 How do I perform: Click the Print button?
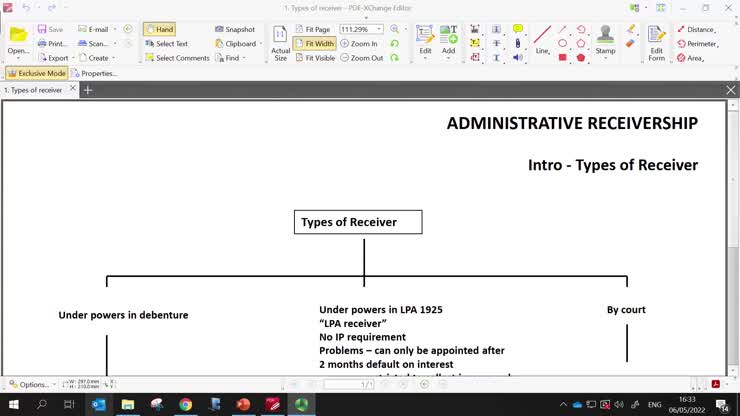[52, 44]
